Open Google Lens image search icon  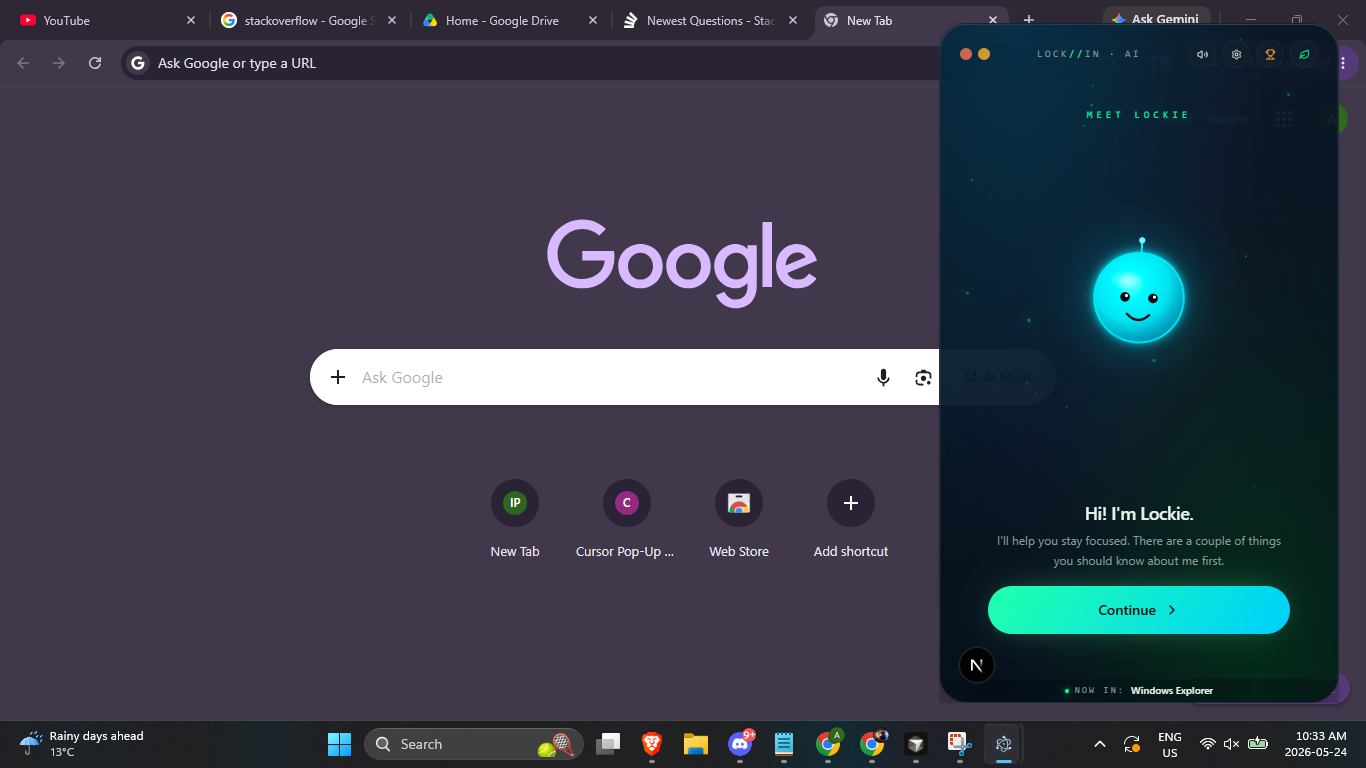tap(923, 377)
